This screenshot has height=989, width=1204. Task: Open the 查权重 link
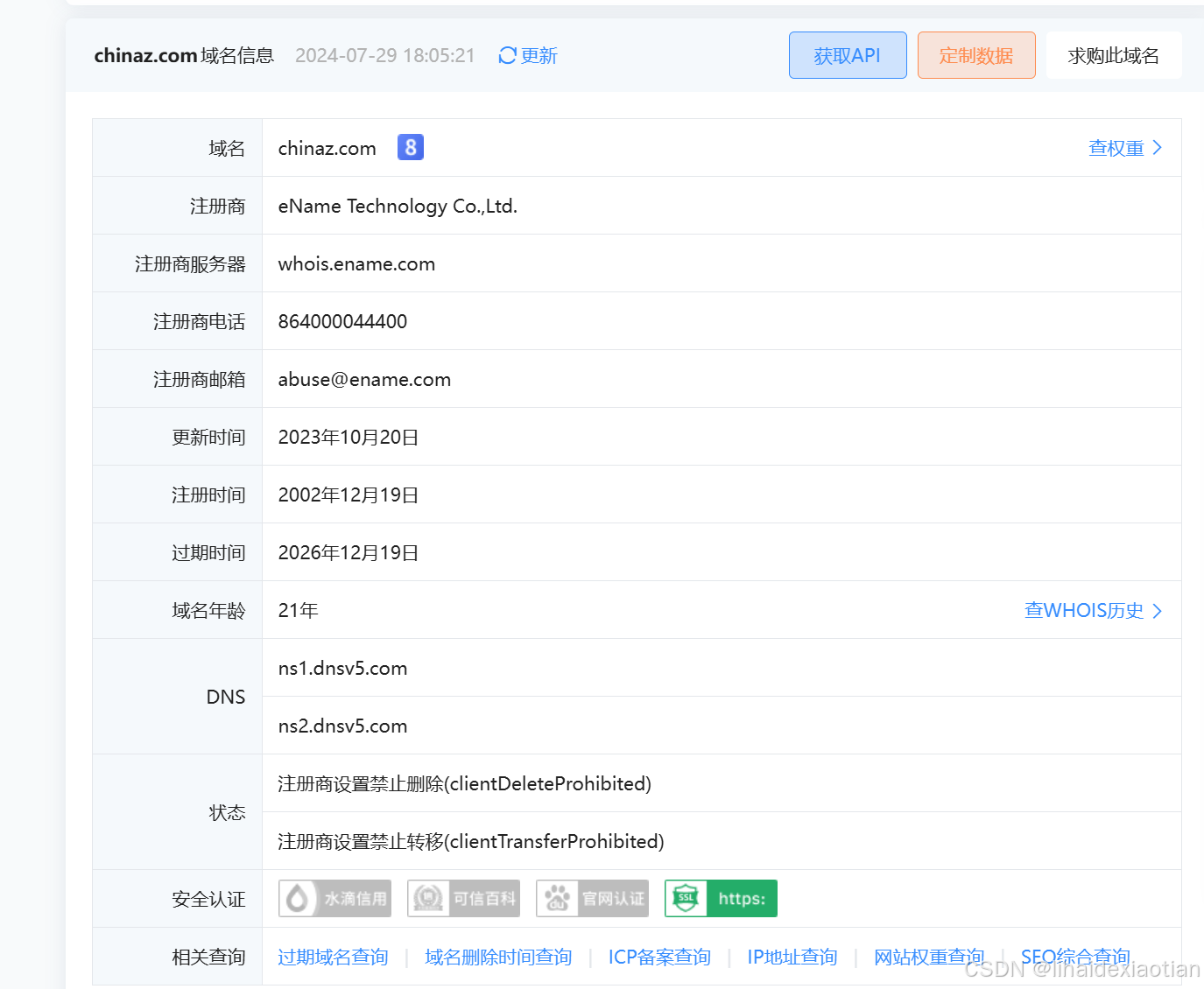coord(1125,148)
